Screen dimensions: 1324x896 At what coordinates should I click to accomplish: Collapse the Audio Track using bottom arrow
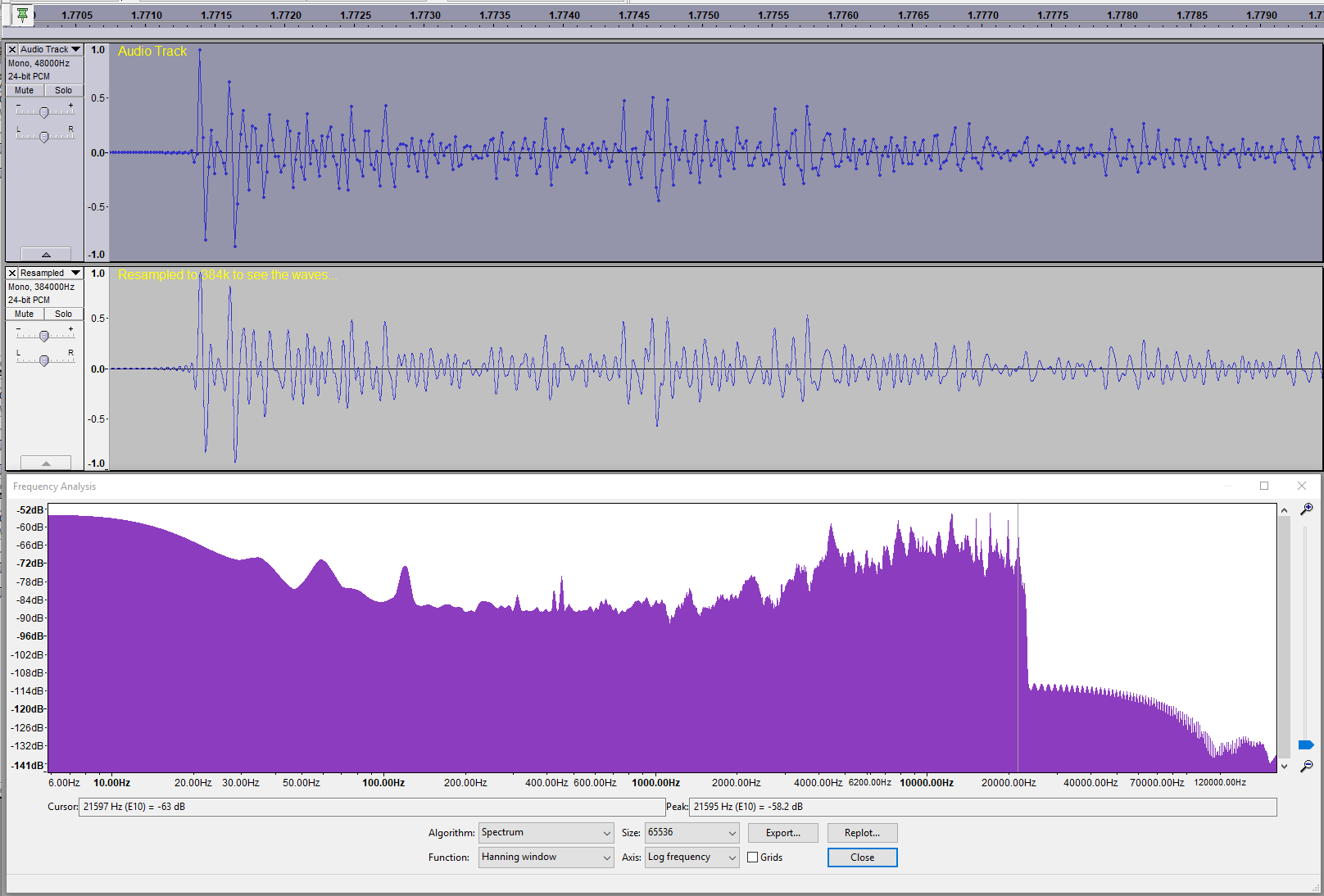[46, 254]
